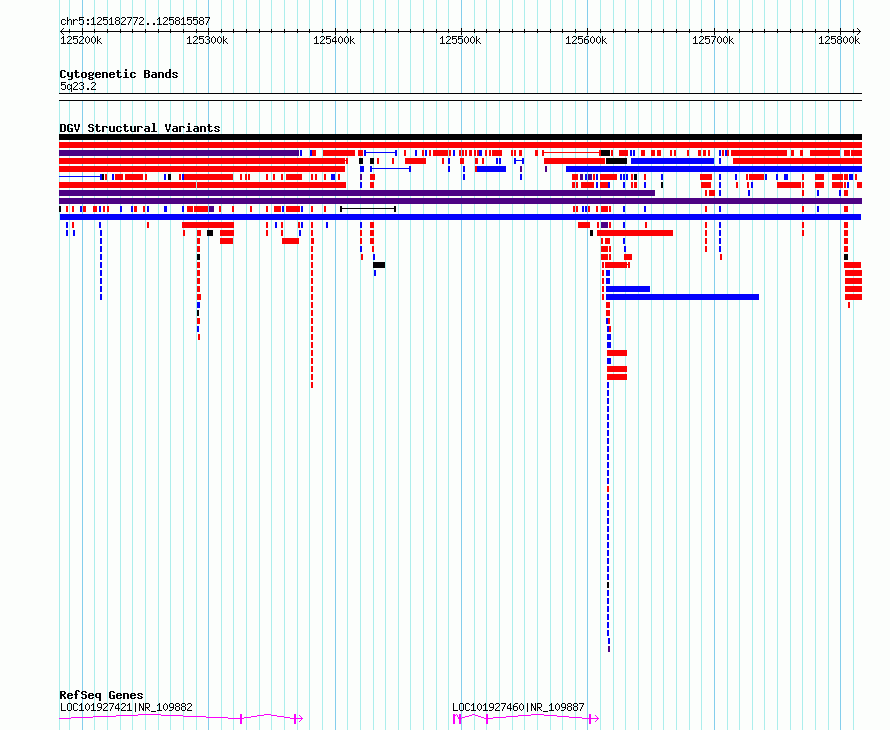Click the pink LOC101927421 gene model line
The width and height of the screenshot is (890, 730).
point(181,718)
